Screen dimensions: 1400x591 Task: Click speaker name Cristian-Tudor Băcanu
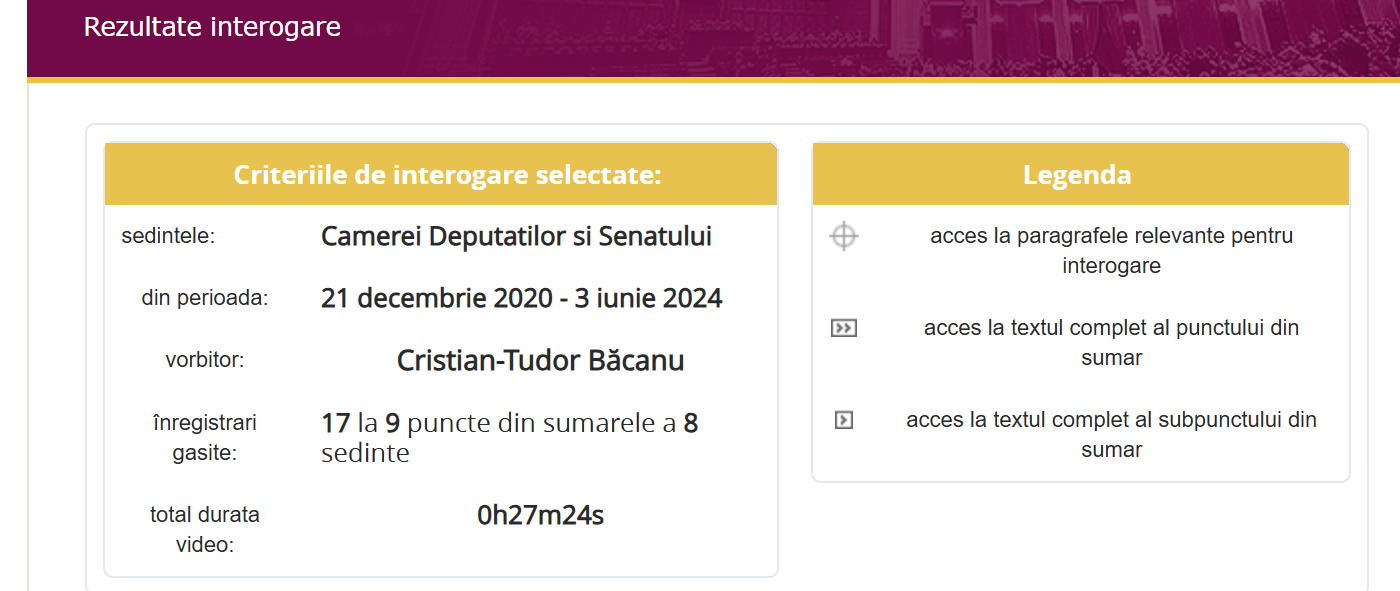(x=541, y=360)
